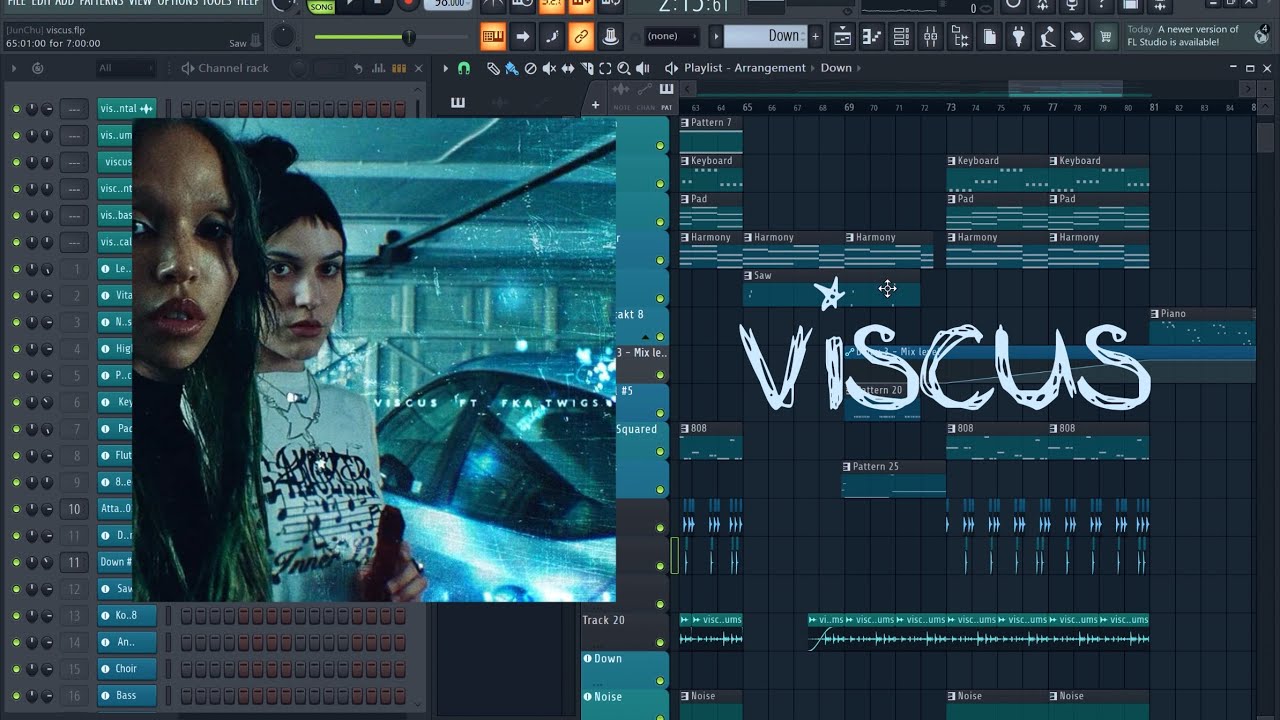Open the Piano roll view icon
This screenshot has width=1280, height=720.
coord(871,37)
